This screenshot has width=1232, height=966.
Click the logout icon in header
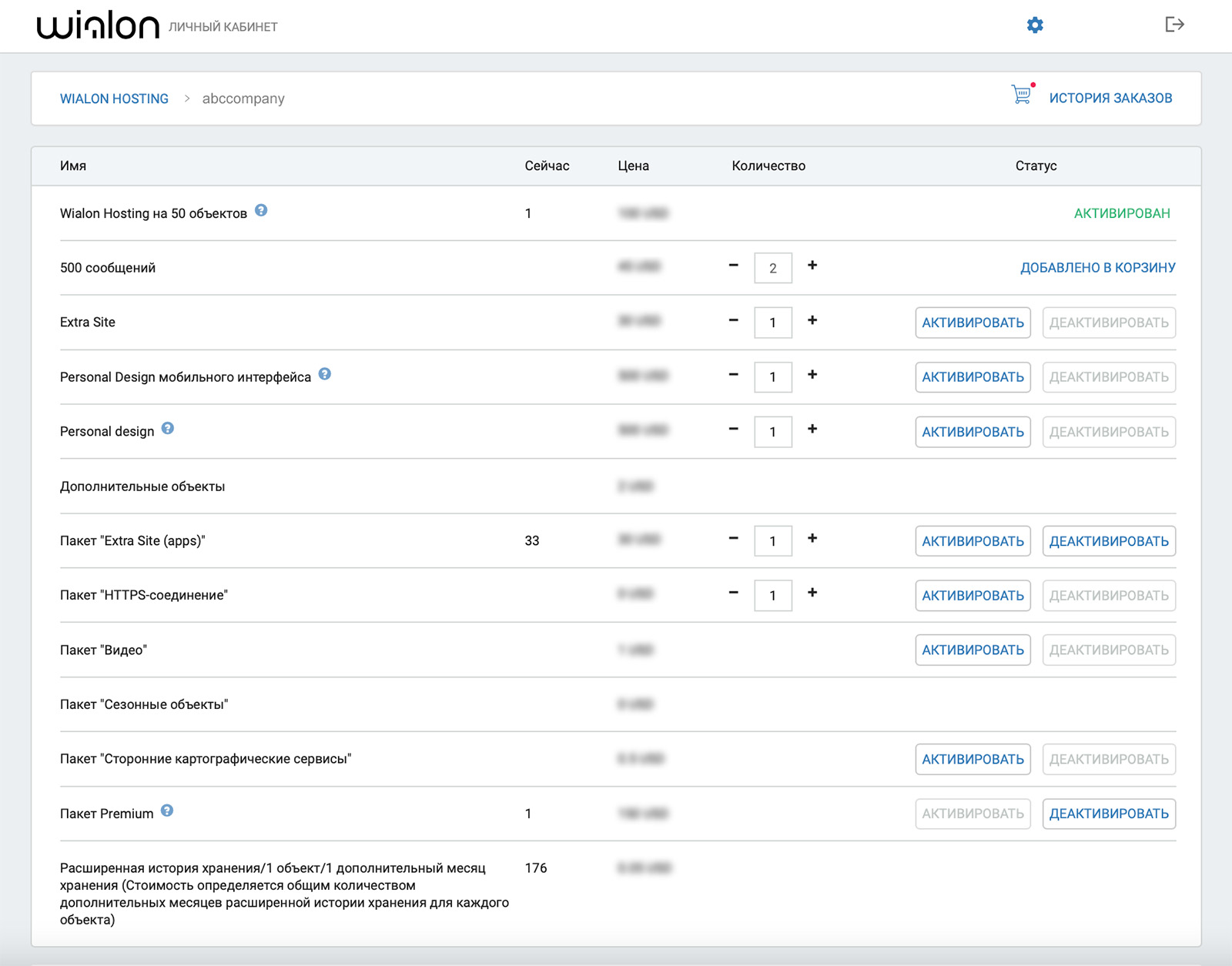click(1174, 25)
